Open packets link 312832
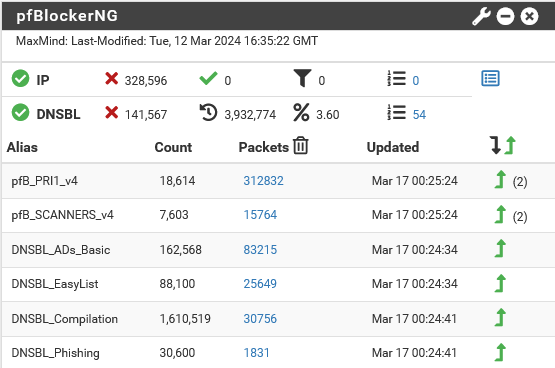The image size is (555, 368). pyautogui.click(x=263, y=181)
